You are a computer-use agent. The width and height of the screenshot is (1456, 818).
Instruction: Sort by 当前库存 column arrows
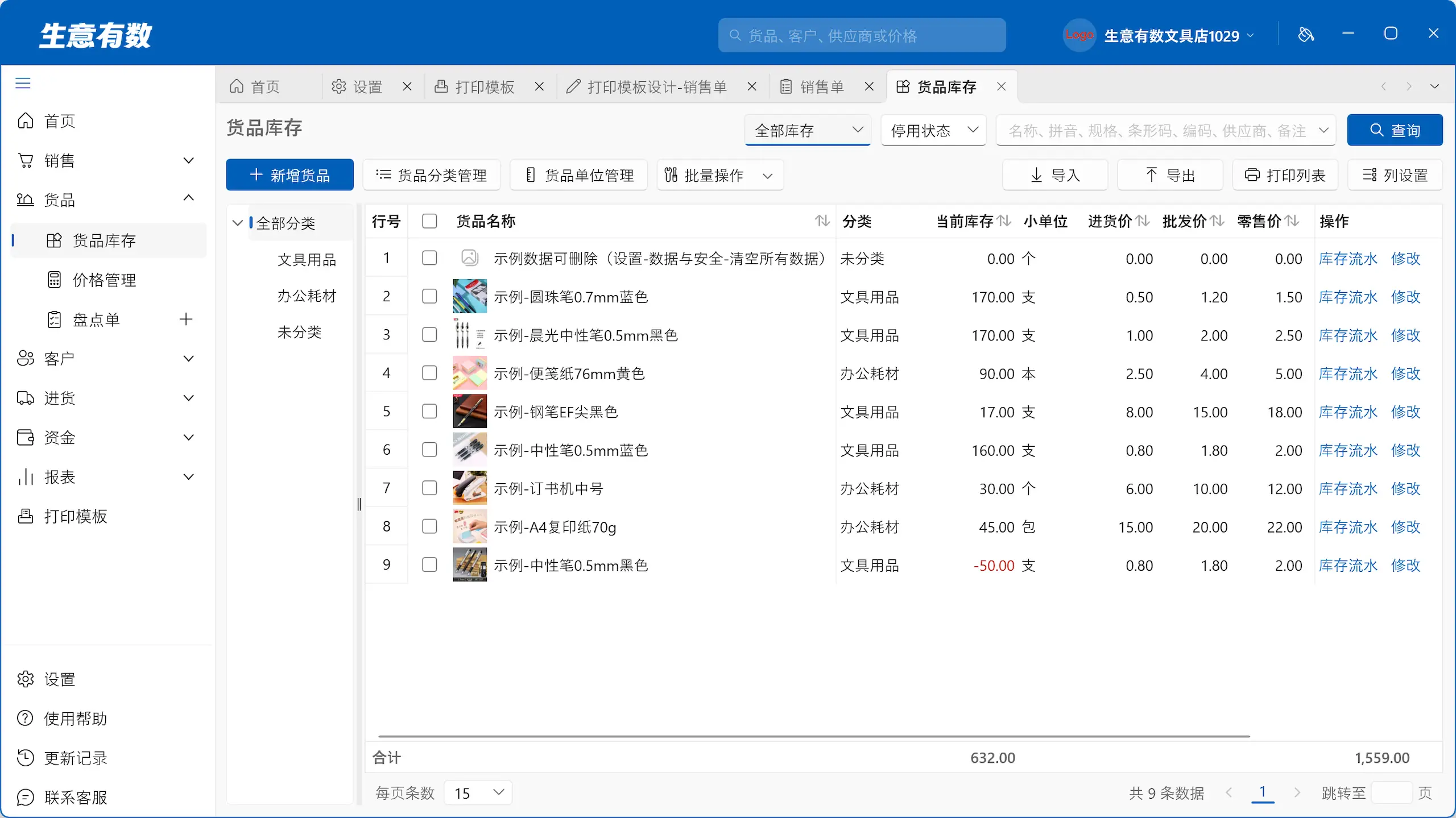(x=1004, y=221)
